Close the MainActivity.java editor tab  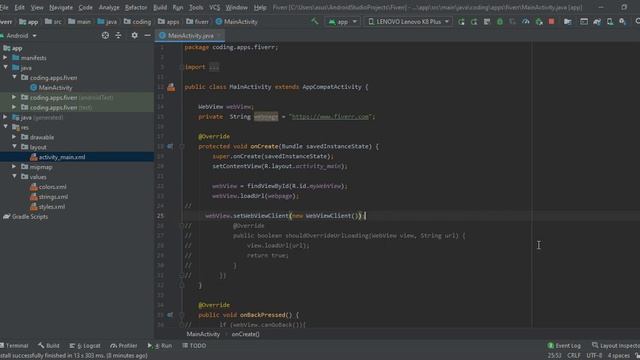point(219,36)
